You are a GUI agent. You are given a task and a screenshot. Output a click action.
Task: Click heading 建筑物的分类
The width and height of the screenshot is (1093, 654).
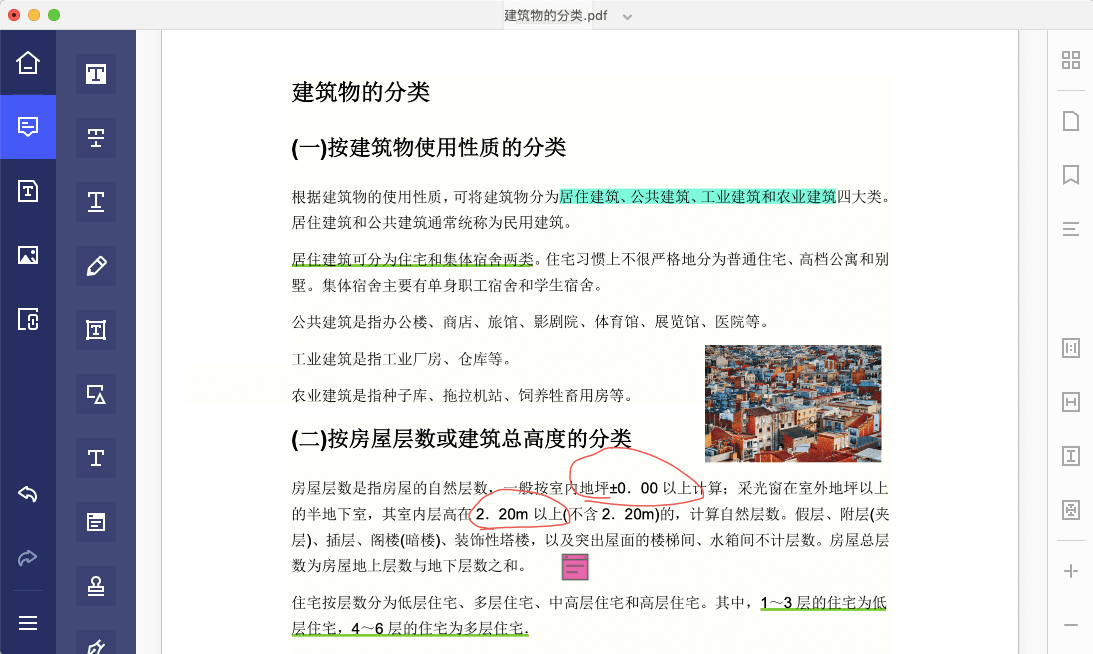361,92
